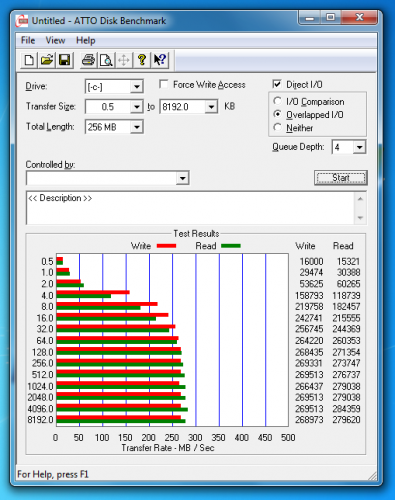Open the maximum transfer size 8192.0 dropdown
Image resolution: width=395 pixels, height=500 pixels.
point(211,107)
